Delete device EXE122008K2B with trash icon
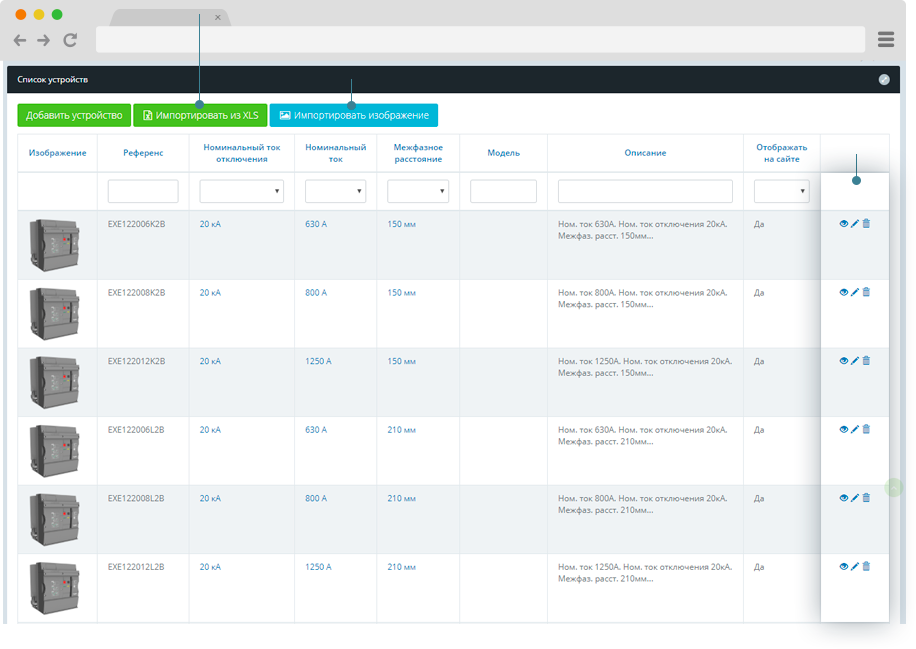The width and height of the screenshot is (916, 649). pos(866,291)
